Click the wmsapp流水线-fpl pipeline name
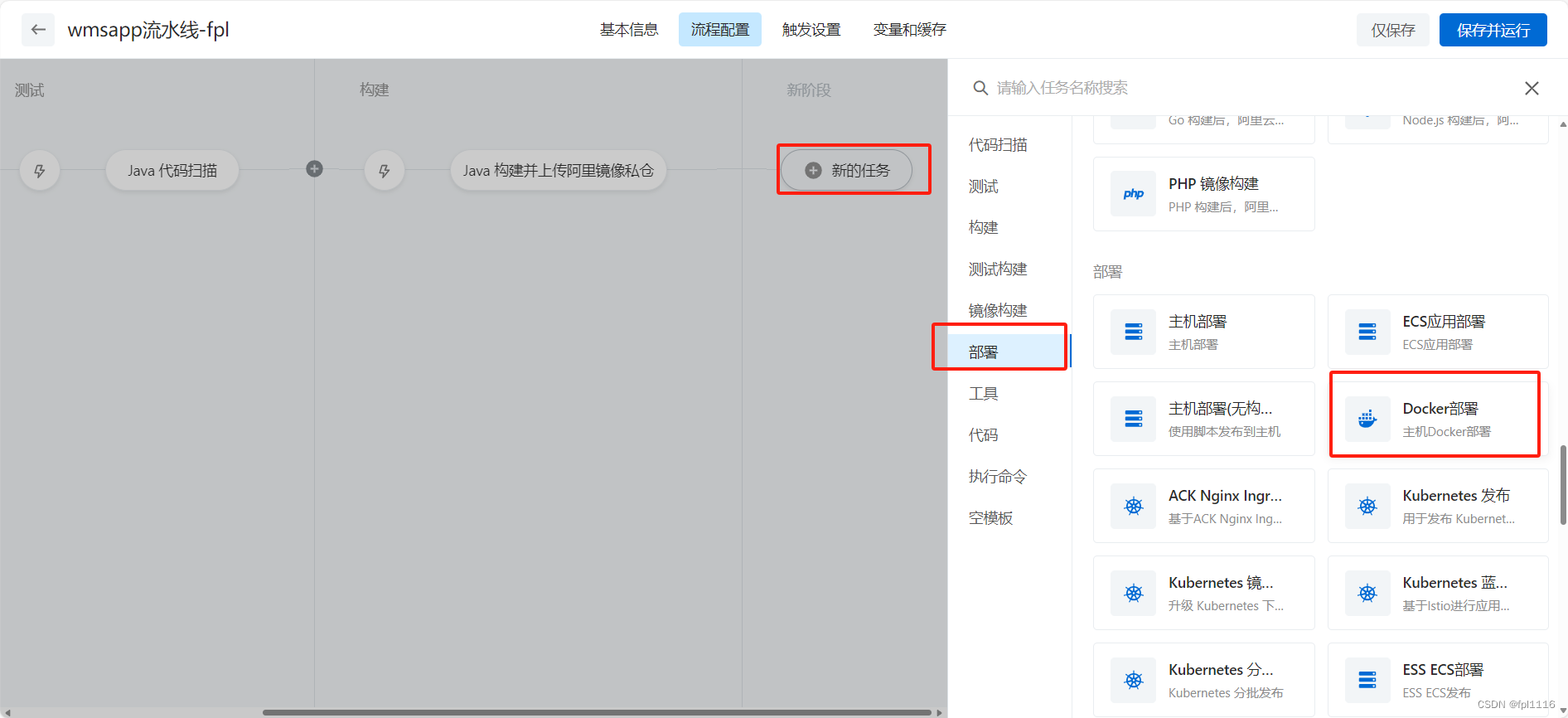The height and width of the screenshot is (718, 1568). coord(148,30)
